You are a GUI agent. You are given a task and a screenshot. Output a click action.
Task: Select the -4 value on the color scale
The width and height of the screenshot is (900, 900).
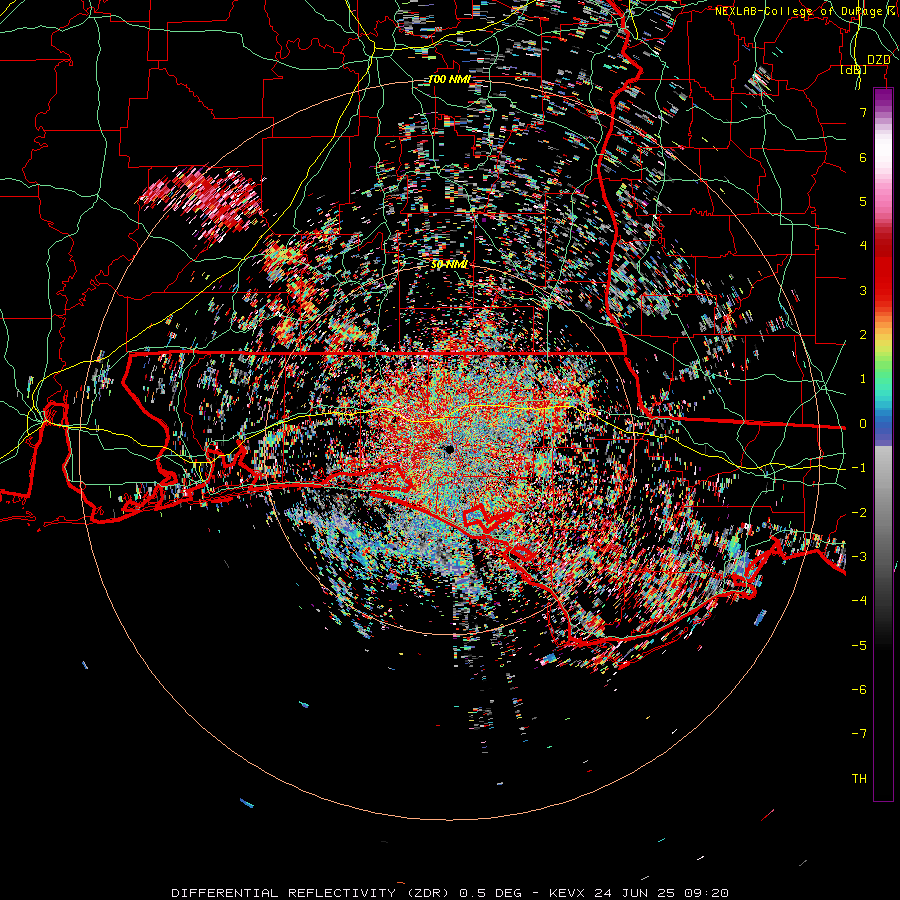click(859, 601)
